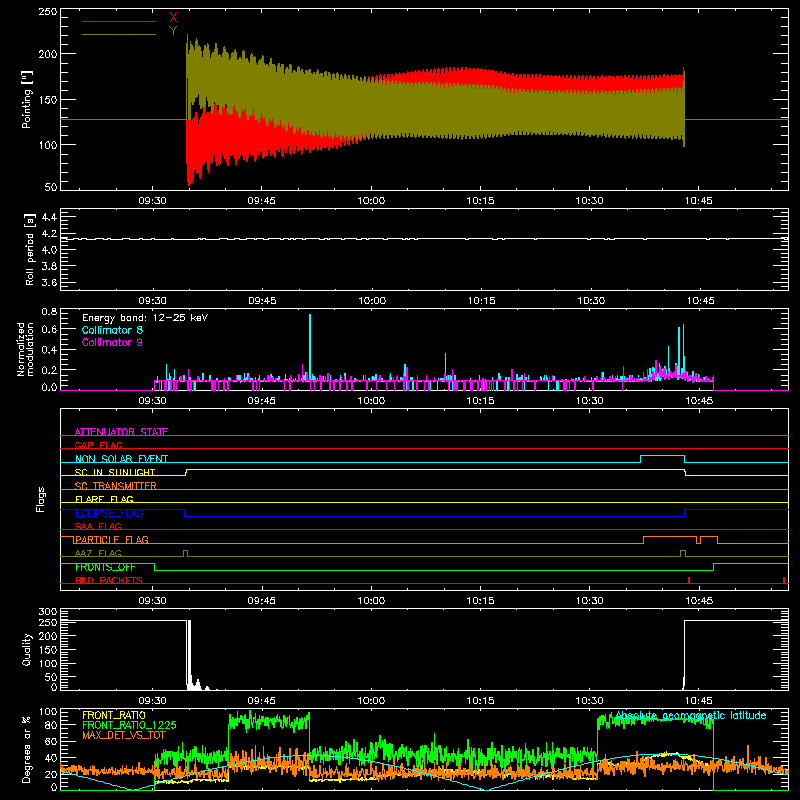This screenshot has width=800, height=800.
Task: Click the 10:45 tick label below Pointing plot
Action: [698, 201]
